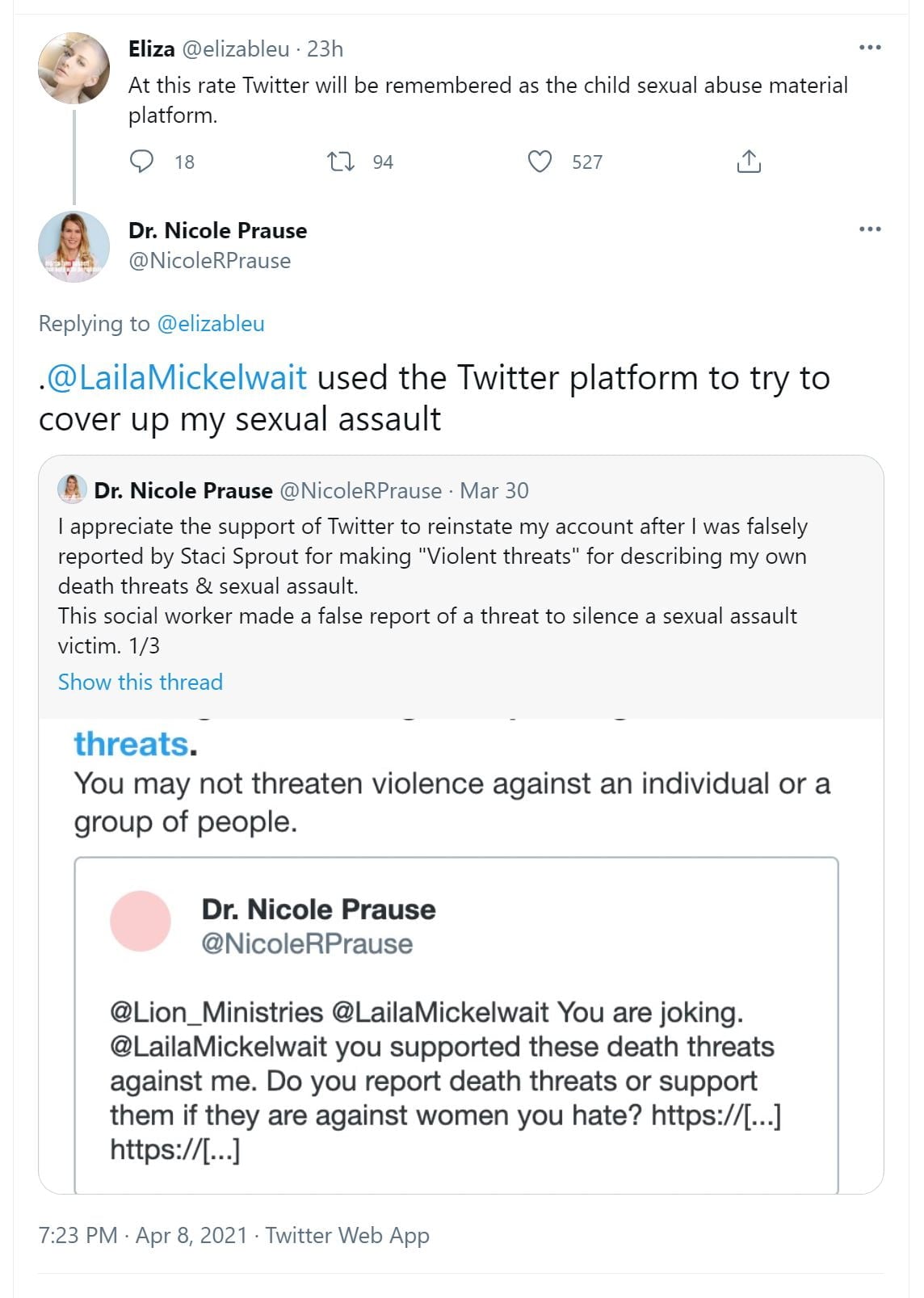Open Dr. Nicole Prause's profile avatar
Image resolution: width=924 pixels, height=1298 pixels.
tap(73, 246)
